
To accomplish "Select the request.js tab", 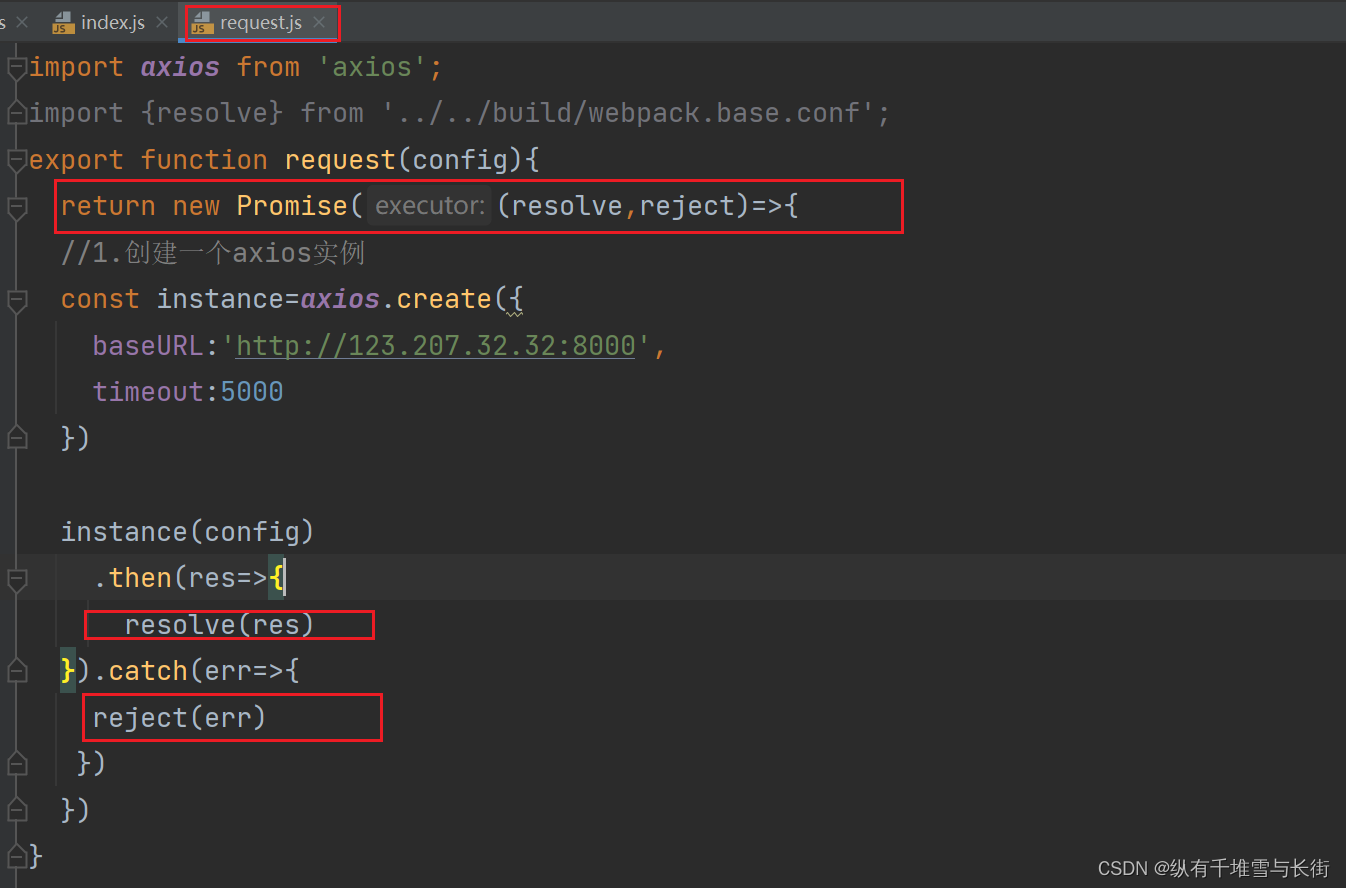I will click(260, 22).
